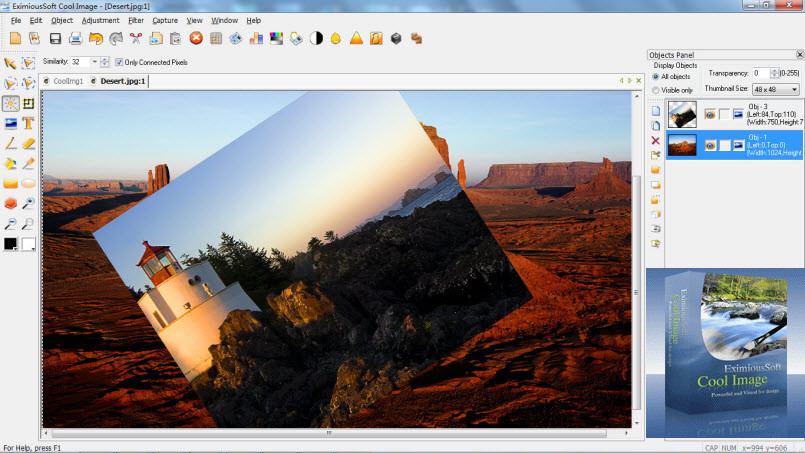This screenshot has width=805, height=453.
Task: Toggle visibility eye of Obj - 3
Action: (710, 114)
